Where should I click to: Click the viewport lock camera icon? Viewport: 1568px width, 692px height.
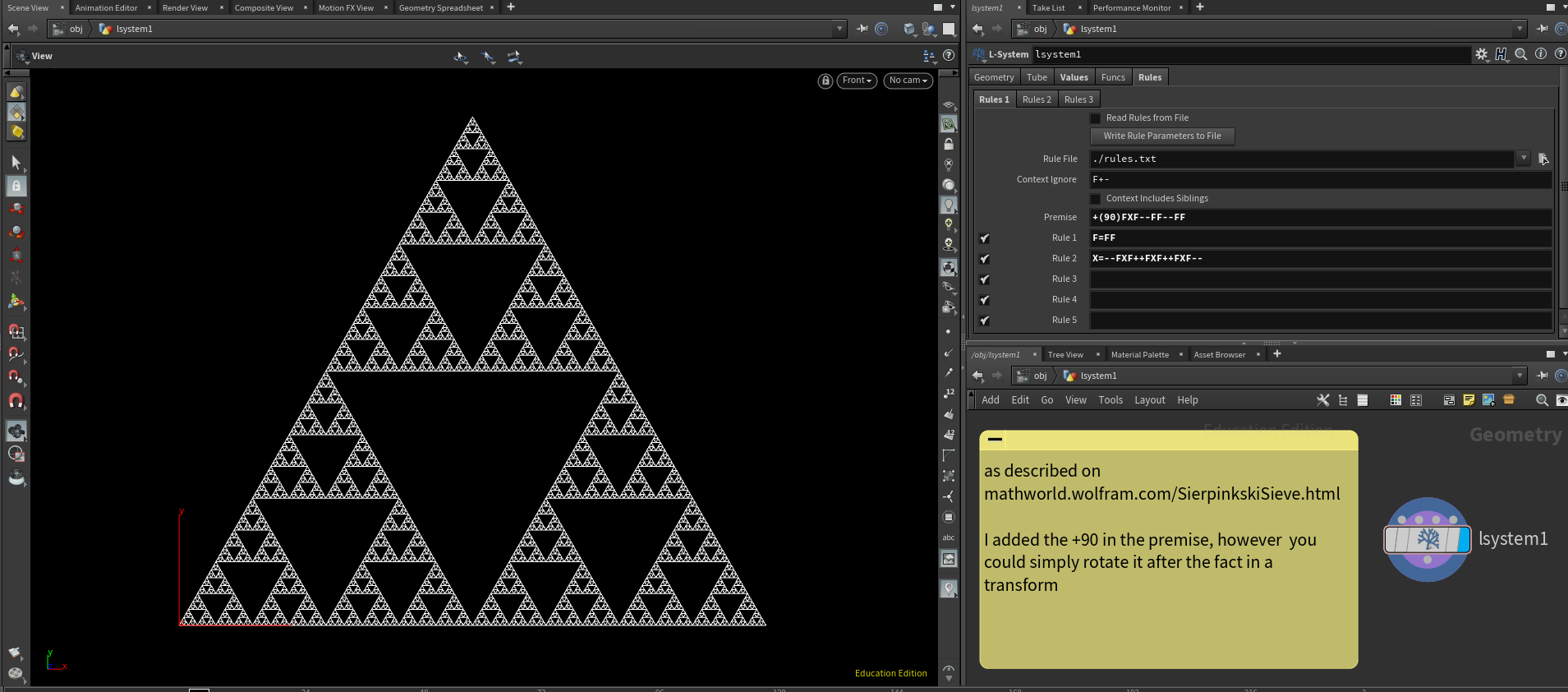pyautogui.click(x=825, y=81)
